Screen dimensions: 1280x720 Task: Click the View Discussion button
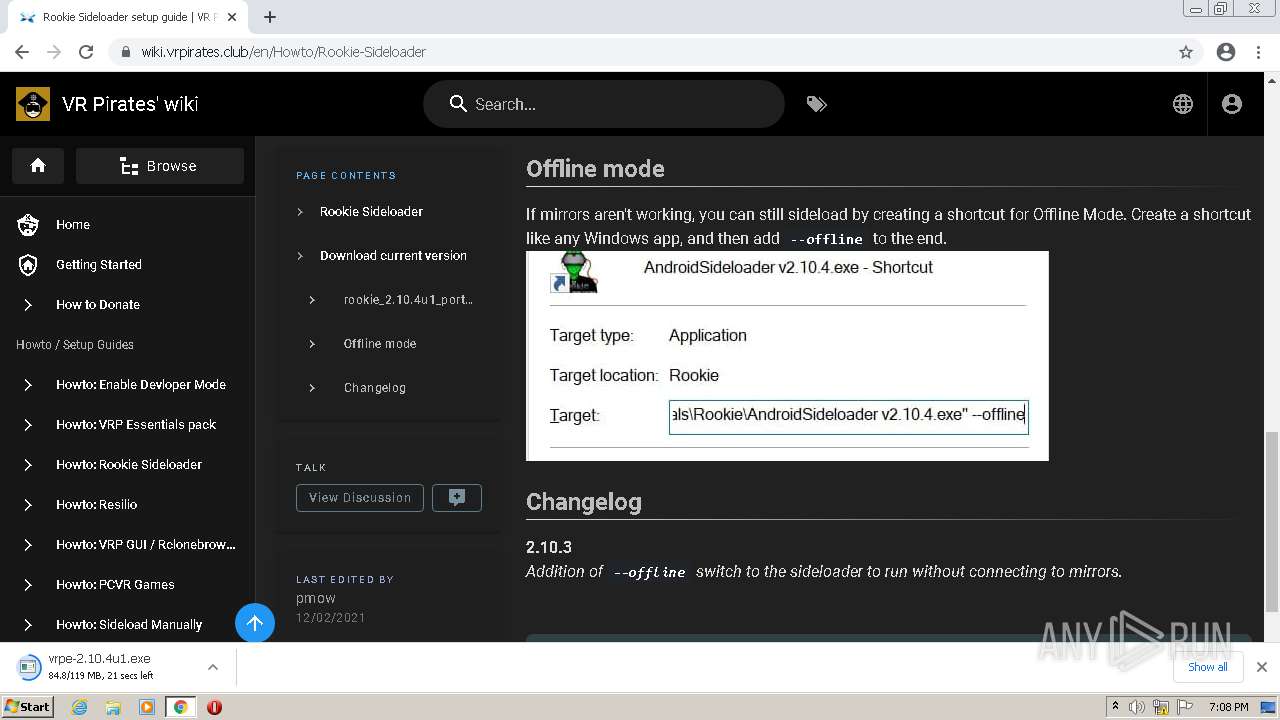(x=360, y=498)
